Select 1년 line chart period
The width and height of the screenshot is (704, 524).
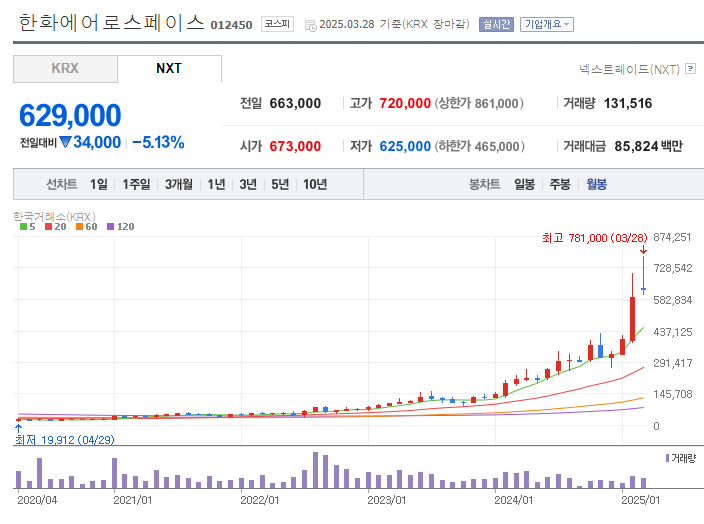216,184
